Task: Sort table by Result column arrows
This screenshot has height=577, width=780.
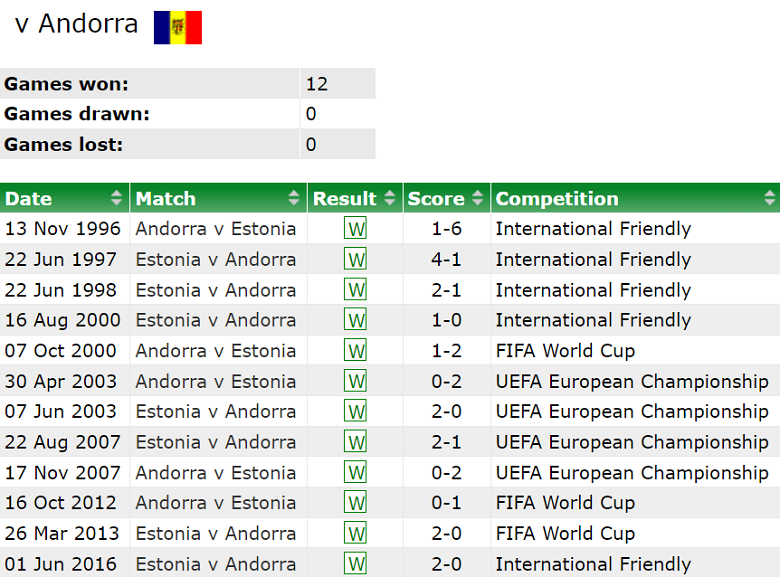Action: [389, 198]
